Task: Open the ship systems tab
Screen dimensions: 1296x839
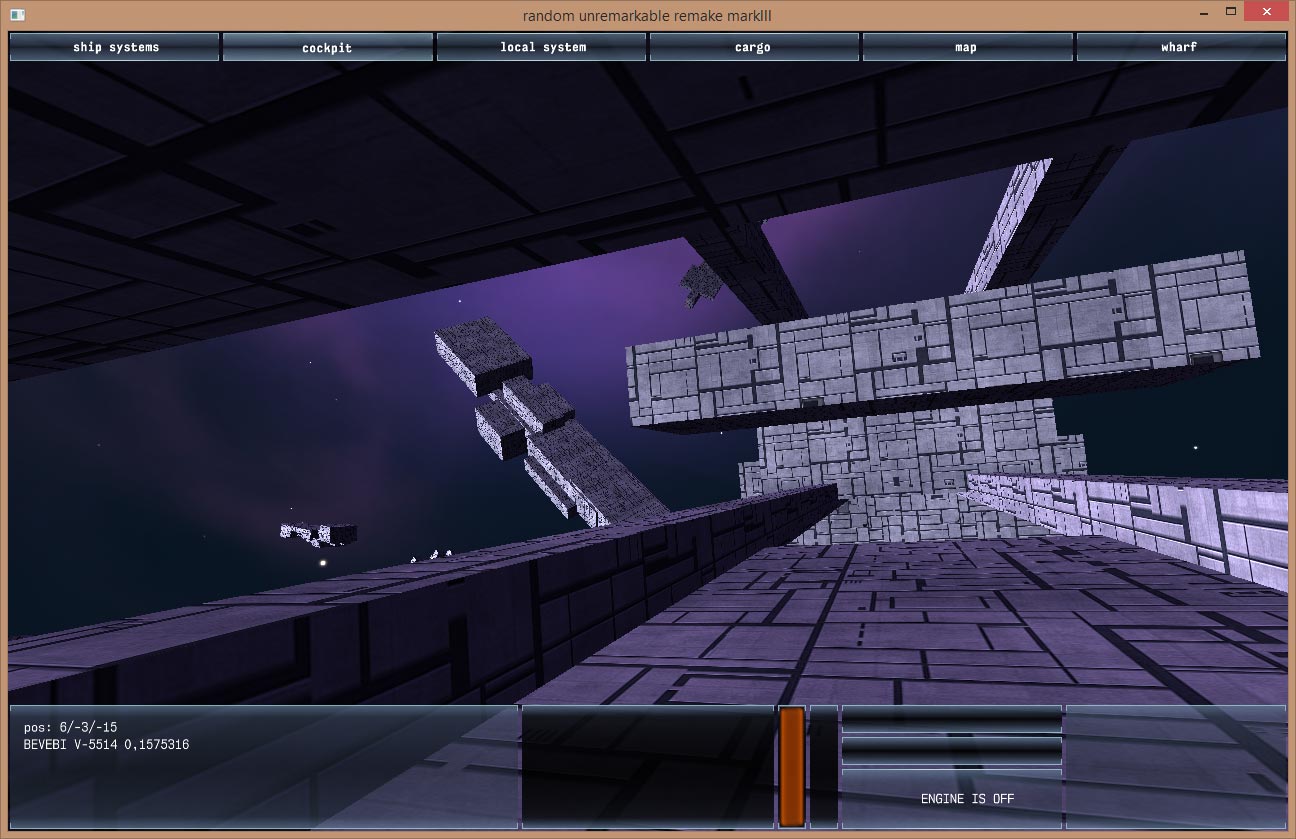Action: (x=115, y=47)
